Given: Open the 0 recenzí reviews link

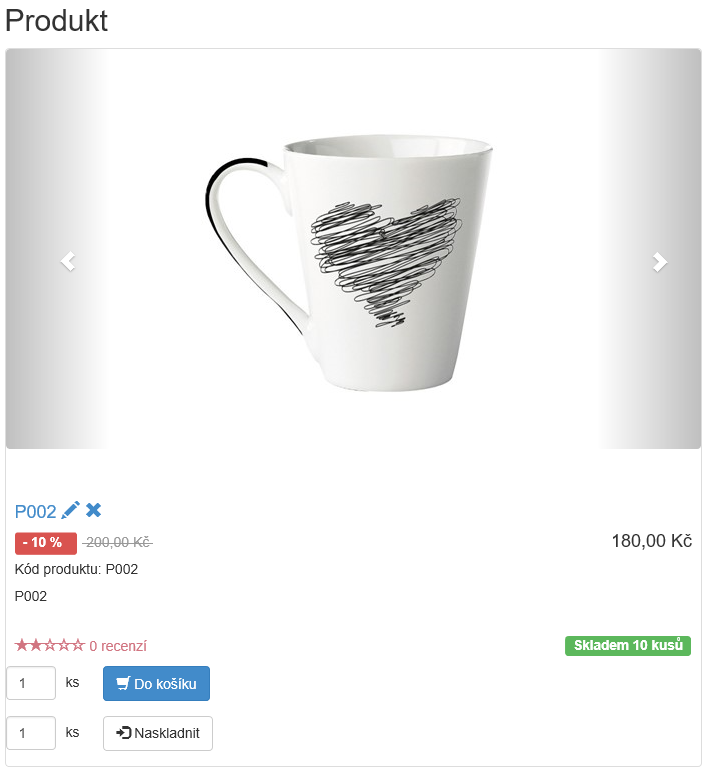Looking at the screenshot, I should point(118,646).
